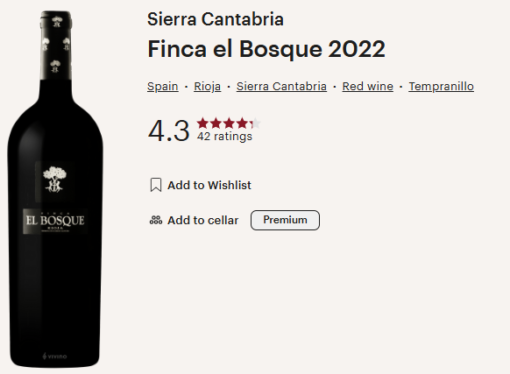This screenshot has width=510, height=374.
Task: Open the Rioja region link
Action: pos(207,86)
